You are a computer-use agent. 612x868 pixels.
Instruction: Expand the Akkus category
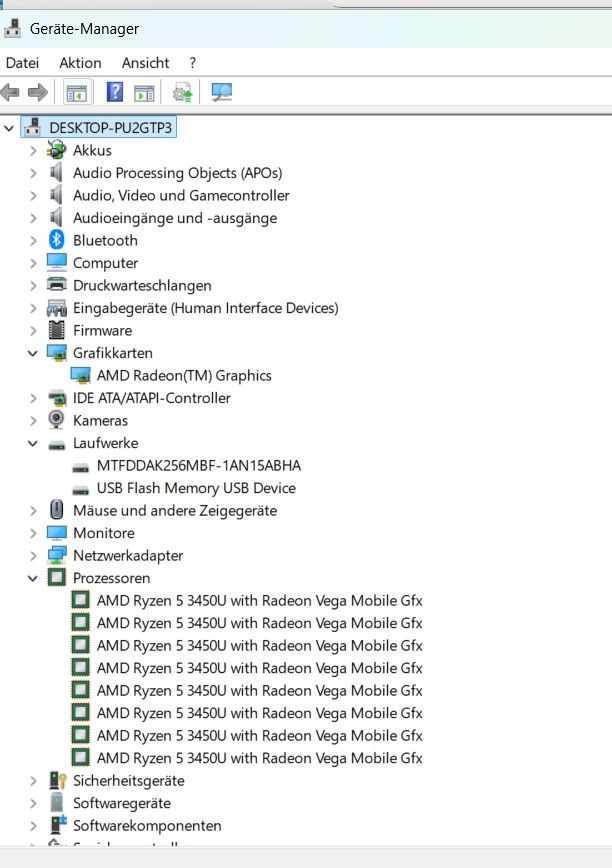pyautogui.click(x=33, y=150)
